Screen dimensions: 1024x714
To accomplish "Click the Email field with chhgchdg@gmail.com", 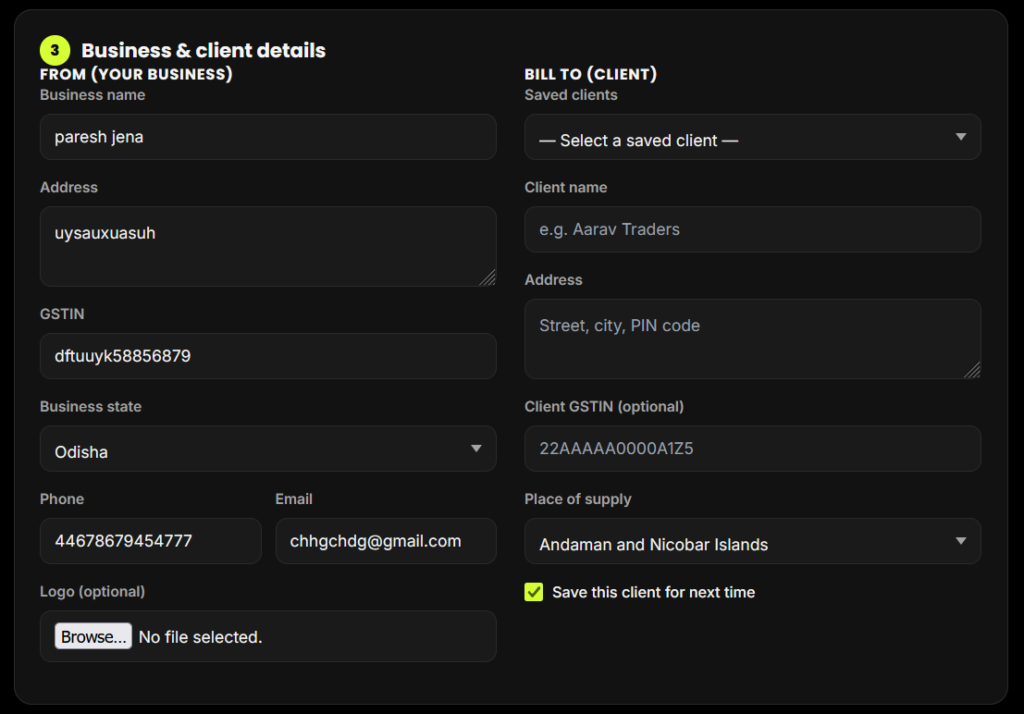I will [x=386, y=541].
